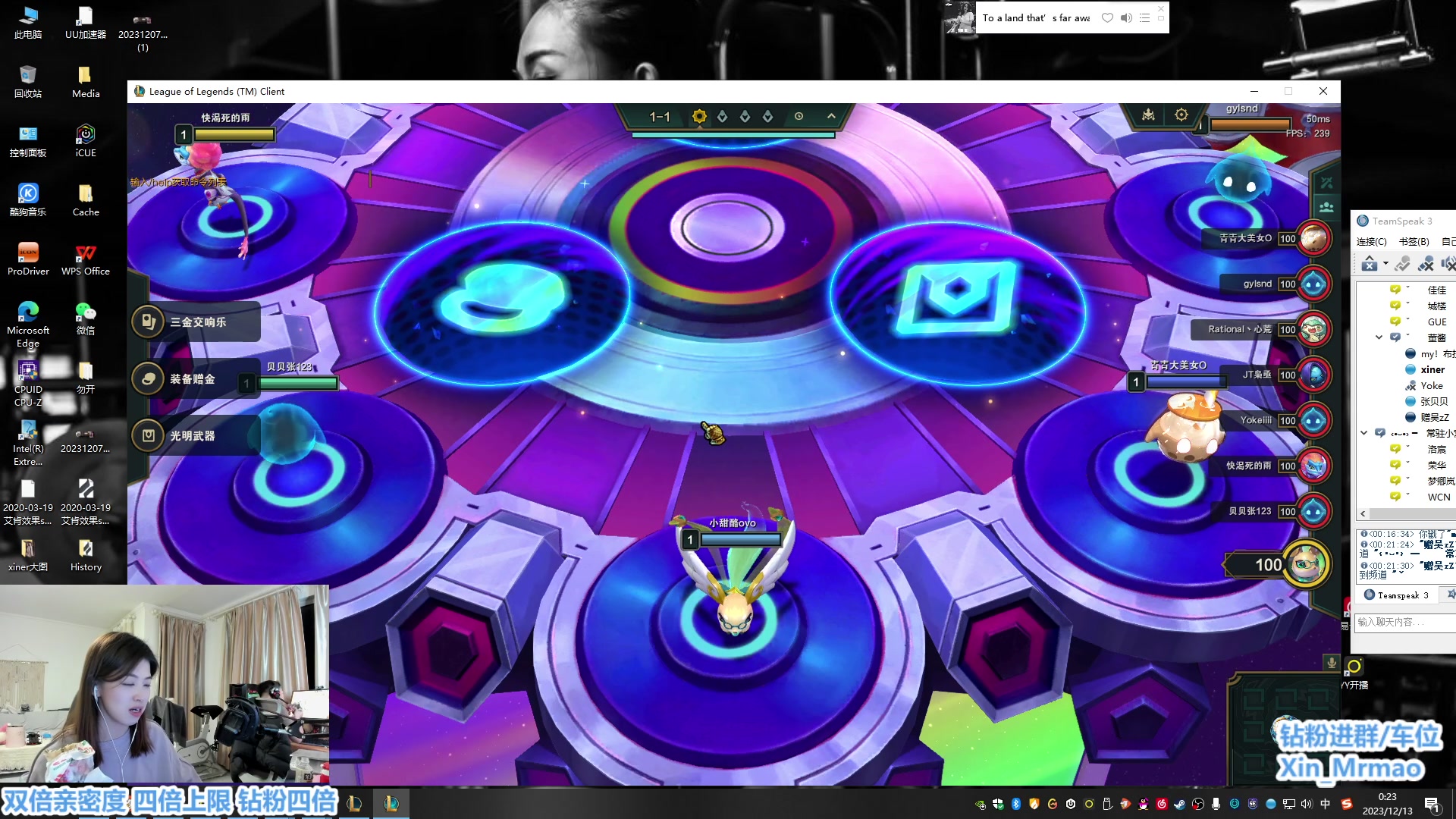Viewport: 1456px width, 819px height.
Task: Click the 三金交响乐 augment entry
Action: 196,322
